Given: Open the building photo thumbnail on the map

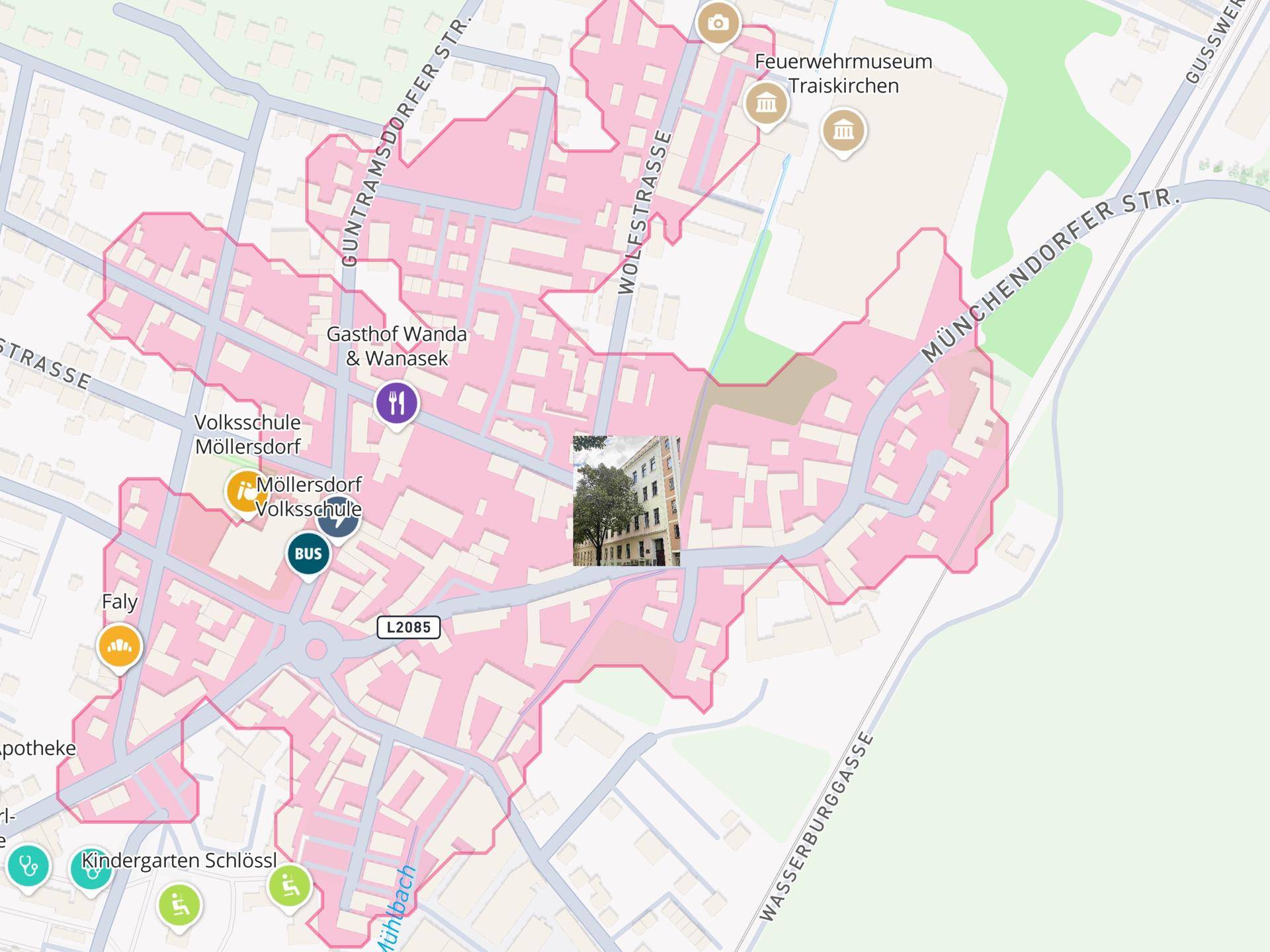Looking at the screenshot, I should (x=626, y=501).
